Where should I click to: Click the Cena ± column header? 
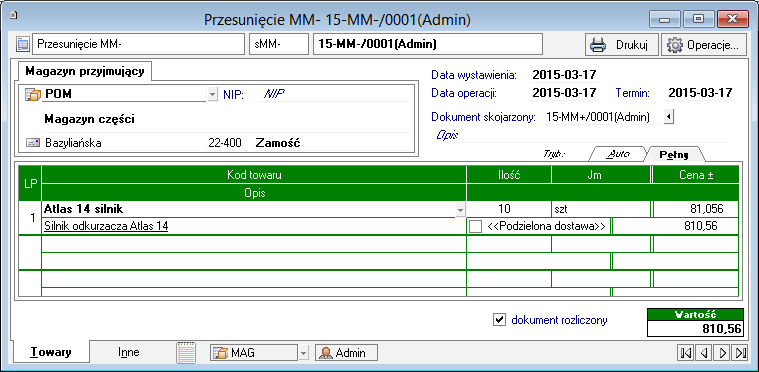point(696,175)
